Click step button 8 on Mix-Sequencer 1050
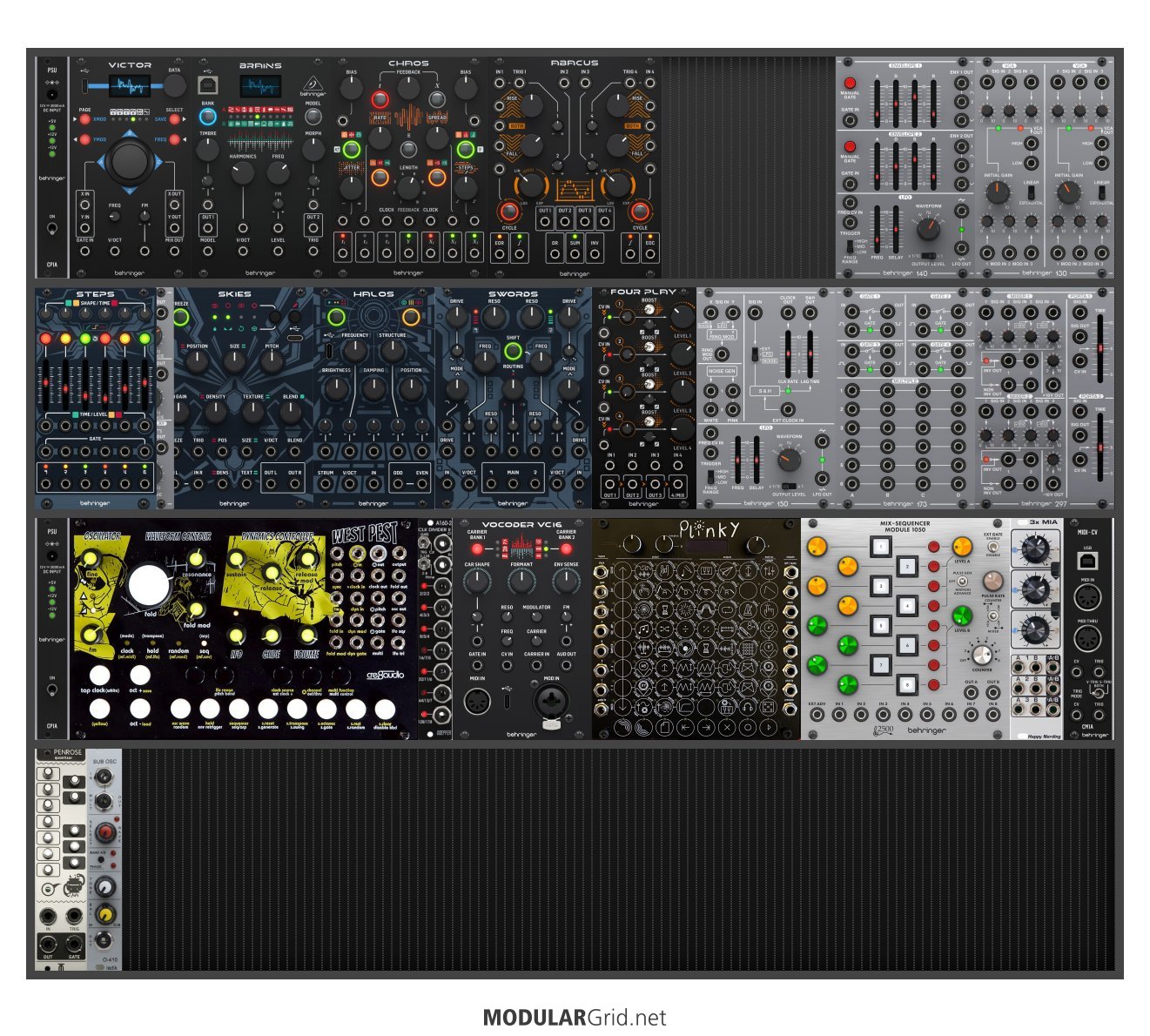 pos(907,685)
